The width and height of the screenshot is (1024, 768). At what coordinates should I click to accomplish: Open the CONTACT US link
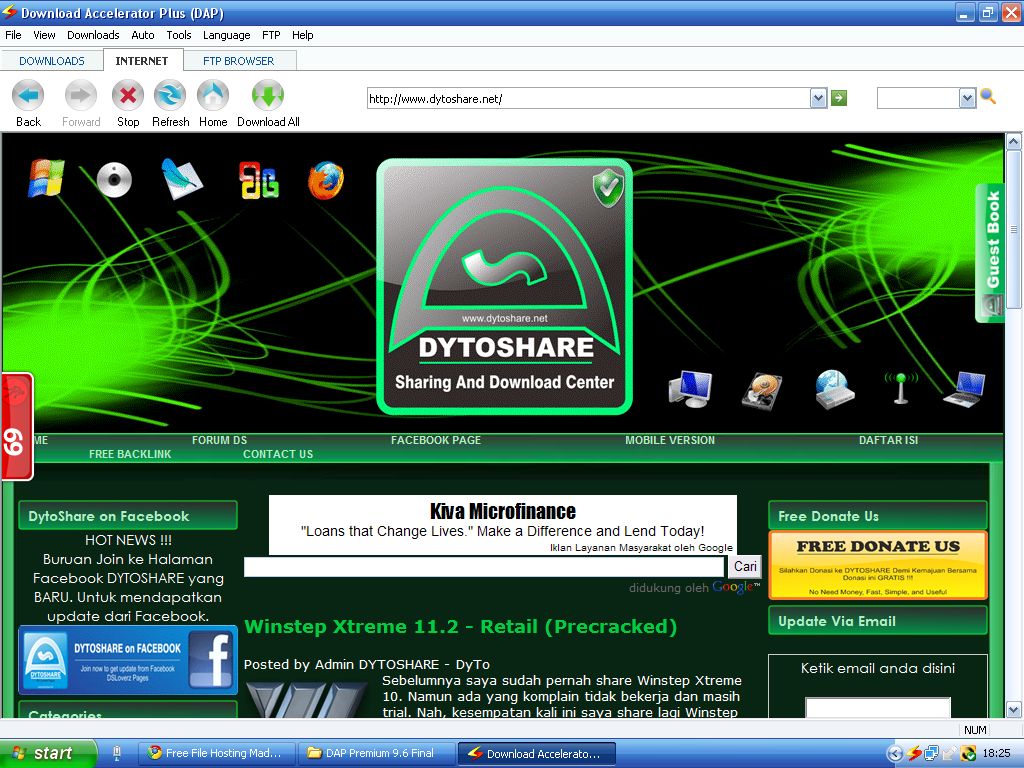[278, 454]
